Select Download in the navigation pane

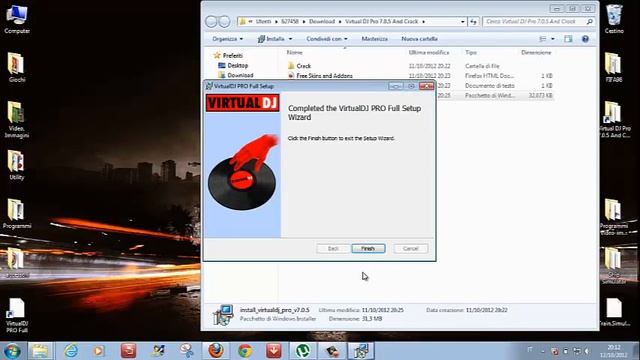pos(240,75)
